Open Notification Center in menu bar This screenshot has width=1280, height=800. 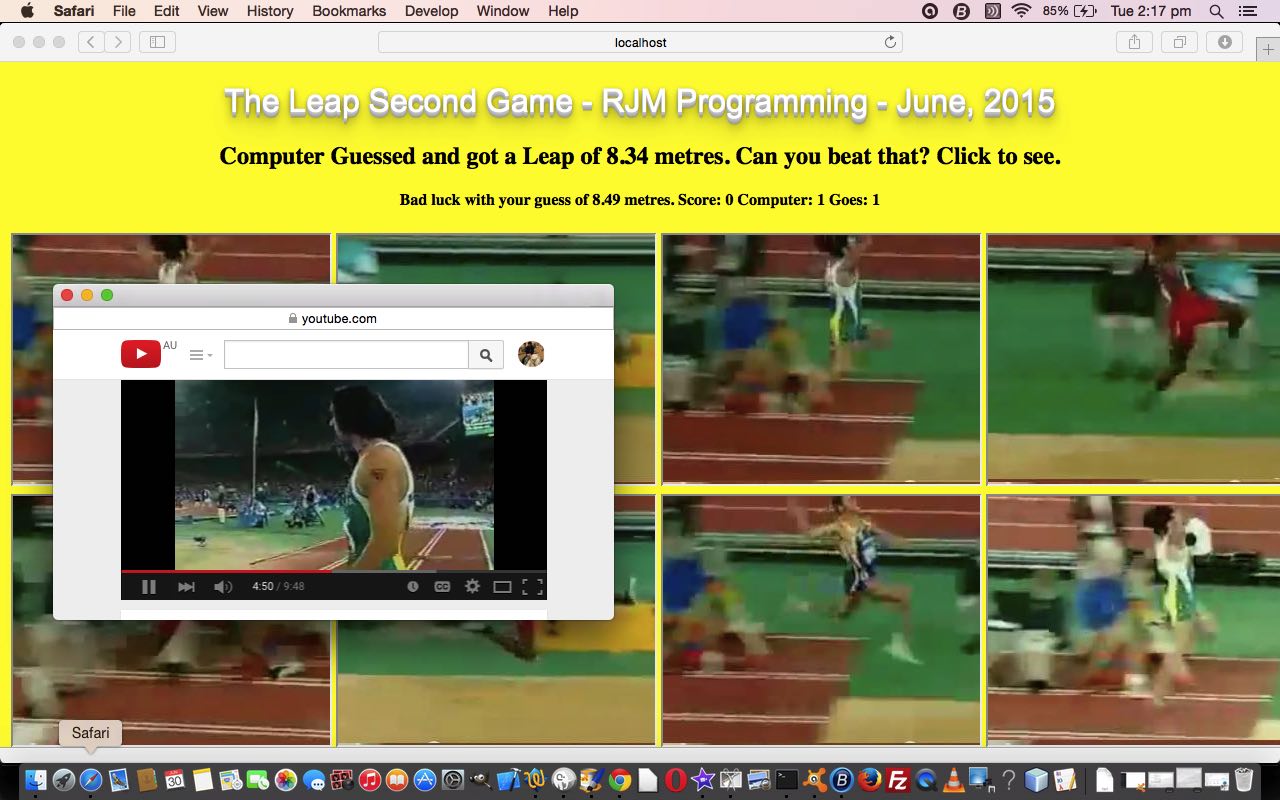(1247, 11)
